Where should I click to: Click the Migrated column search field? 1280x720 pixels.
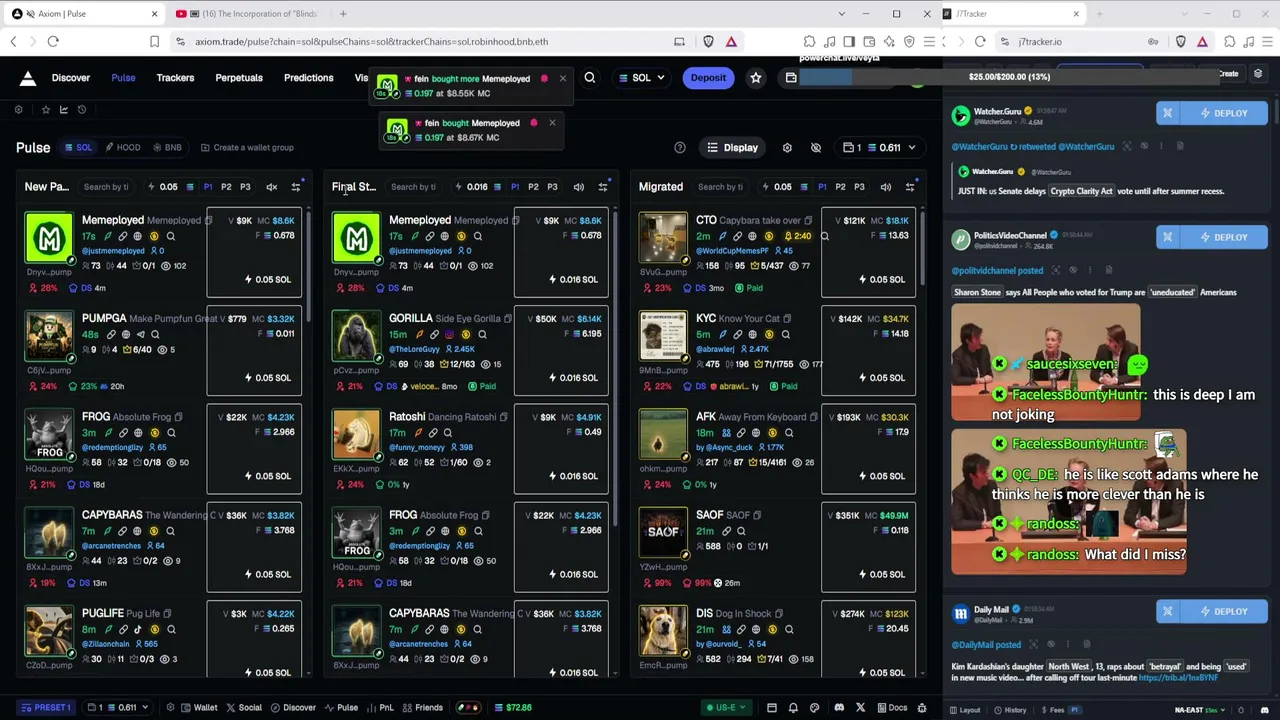point(721,187)
